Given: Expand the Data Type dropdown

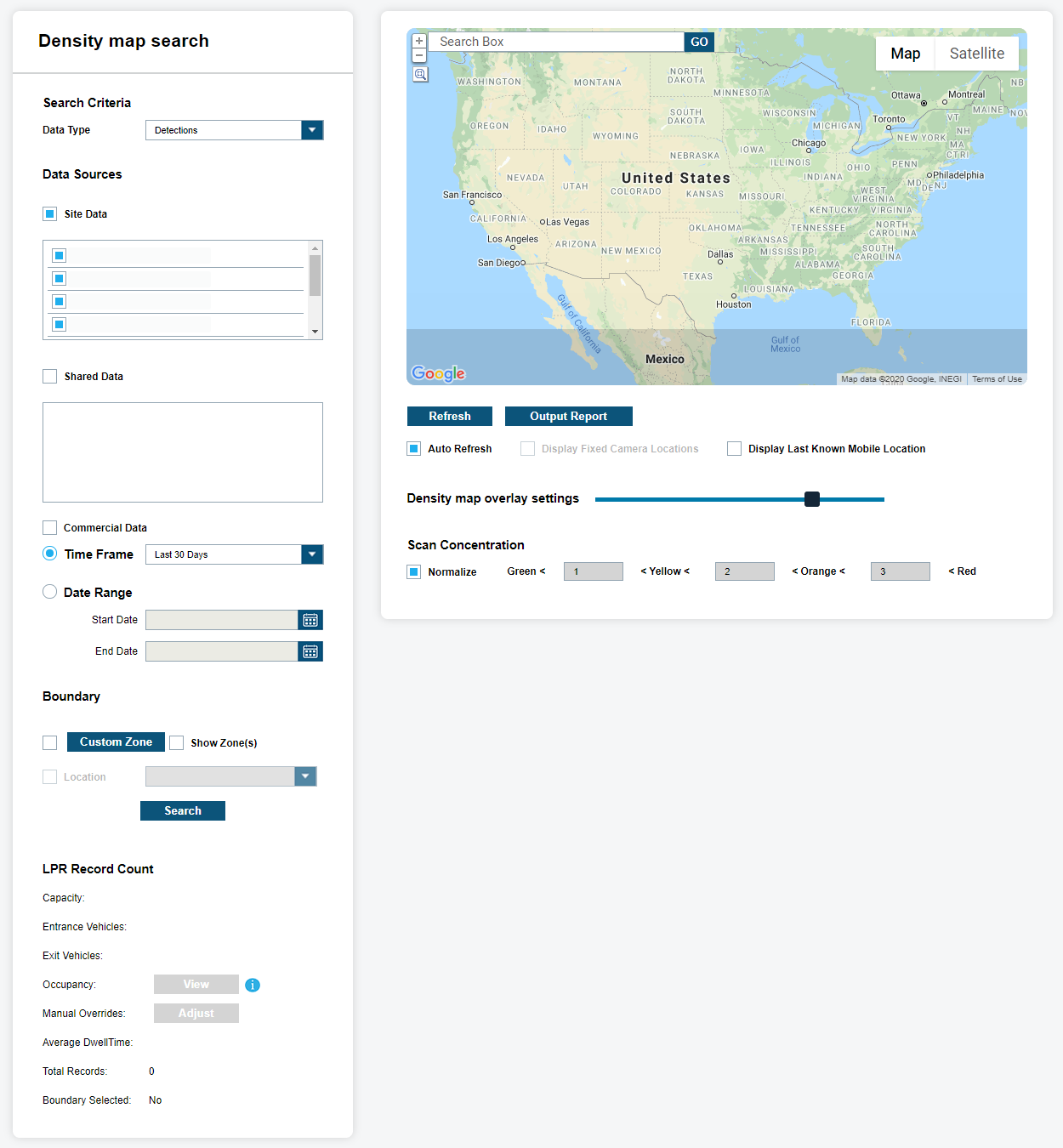Looking at the screenshot, I should 312,130.
